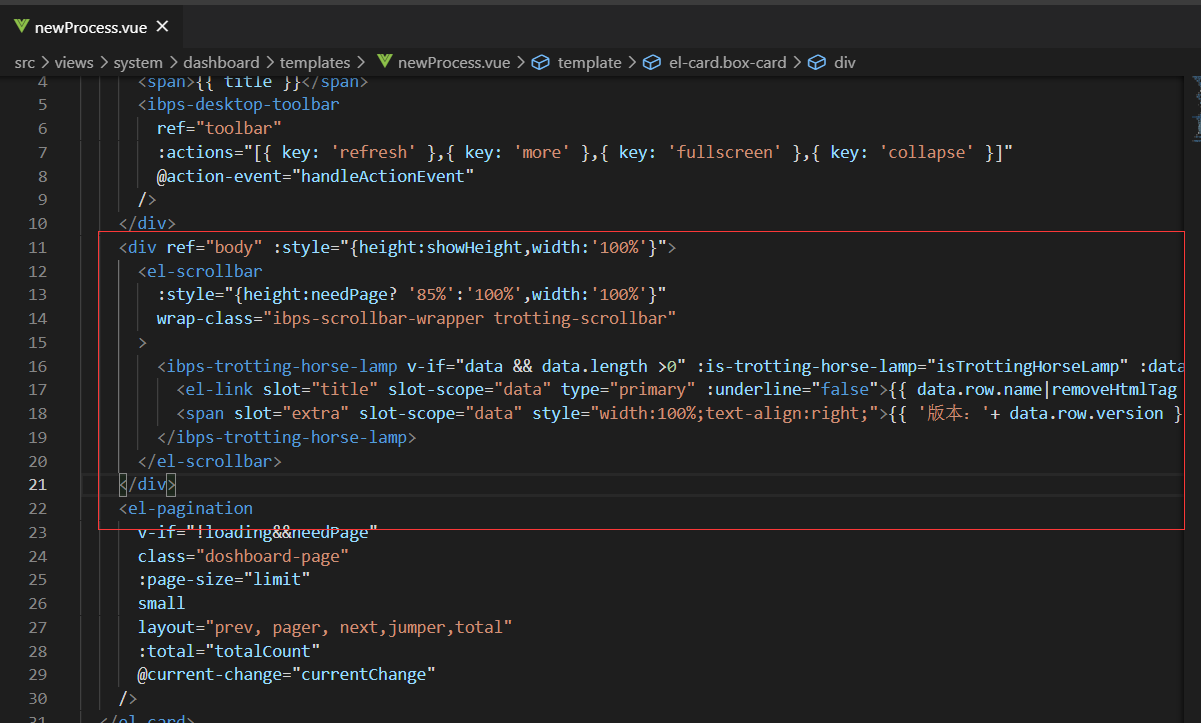
Task: Expand the templates breadcrumb folder
Action: click(315, 62)
